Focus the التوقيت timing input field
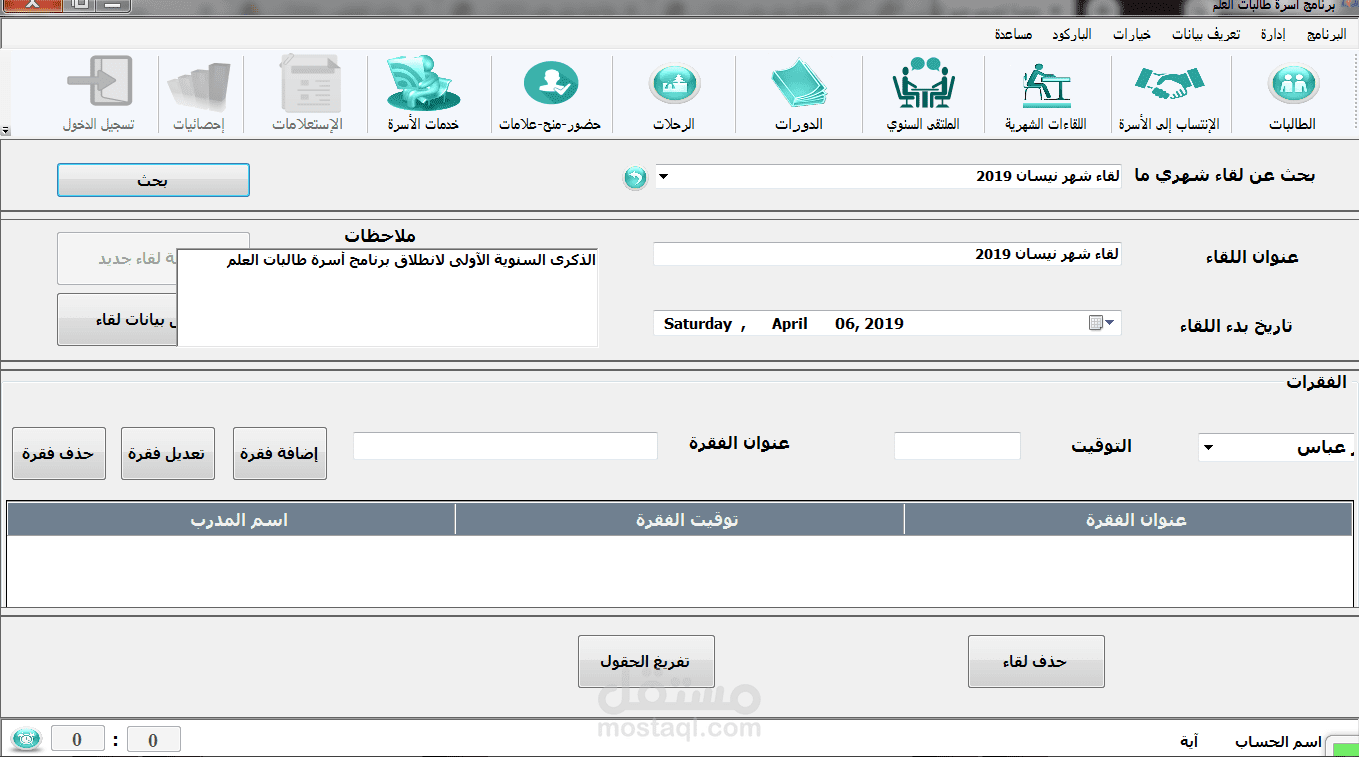1359x757 pixels. tap(957, 446)
